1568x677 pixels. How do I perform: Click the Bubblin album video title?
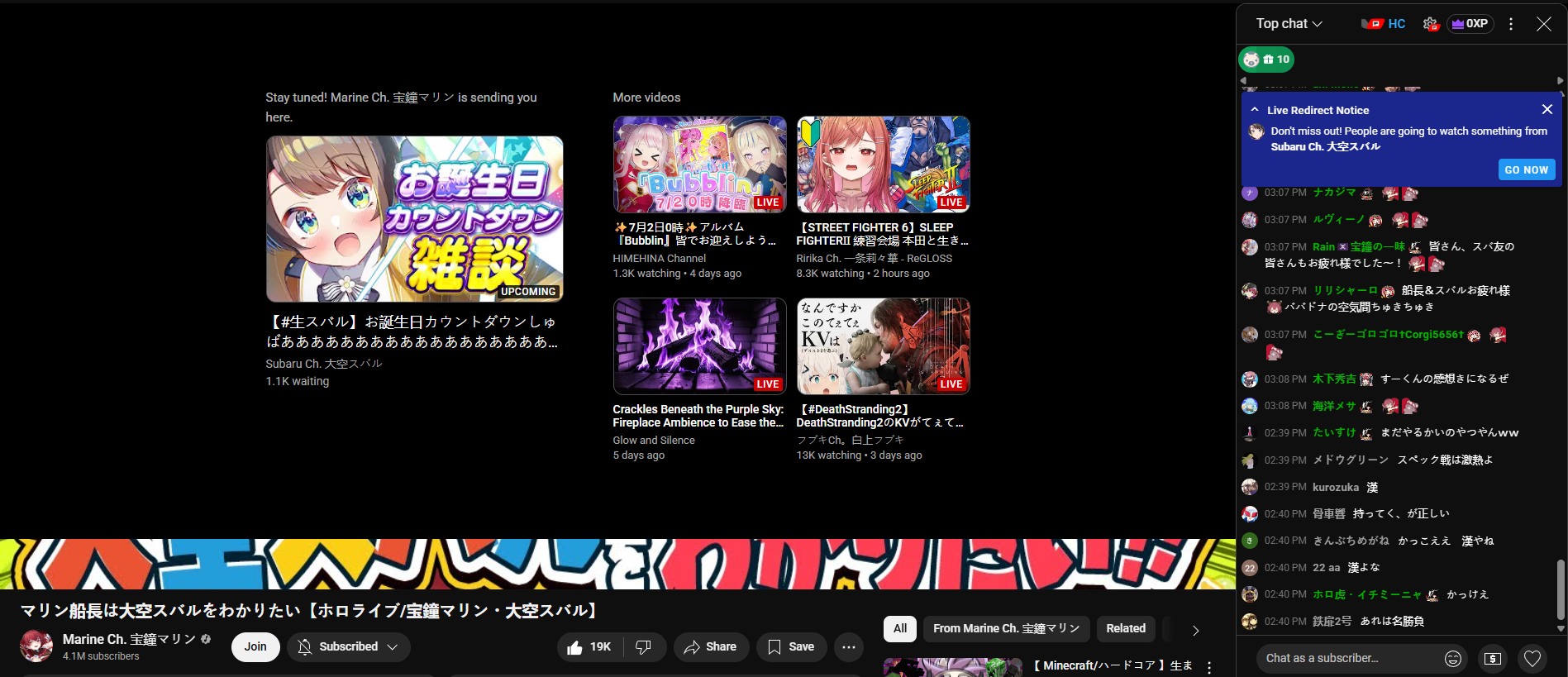click(694, 234)
